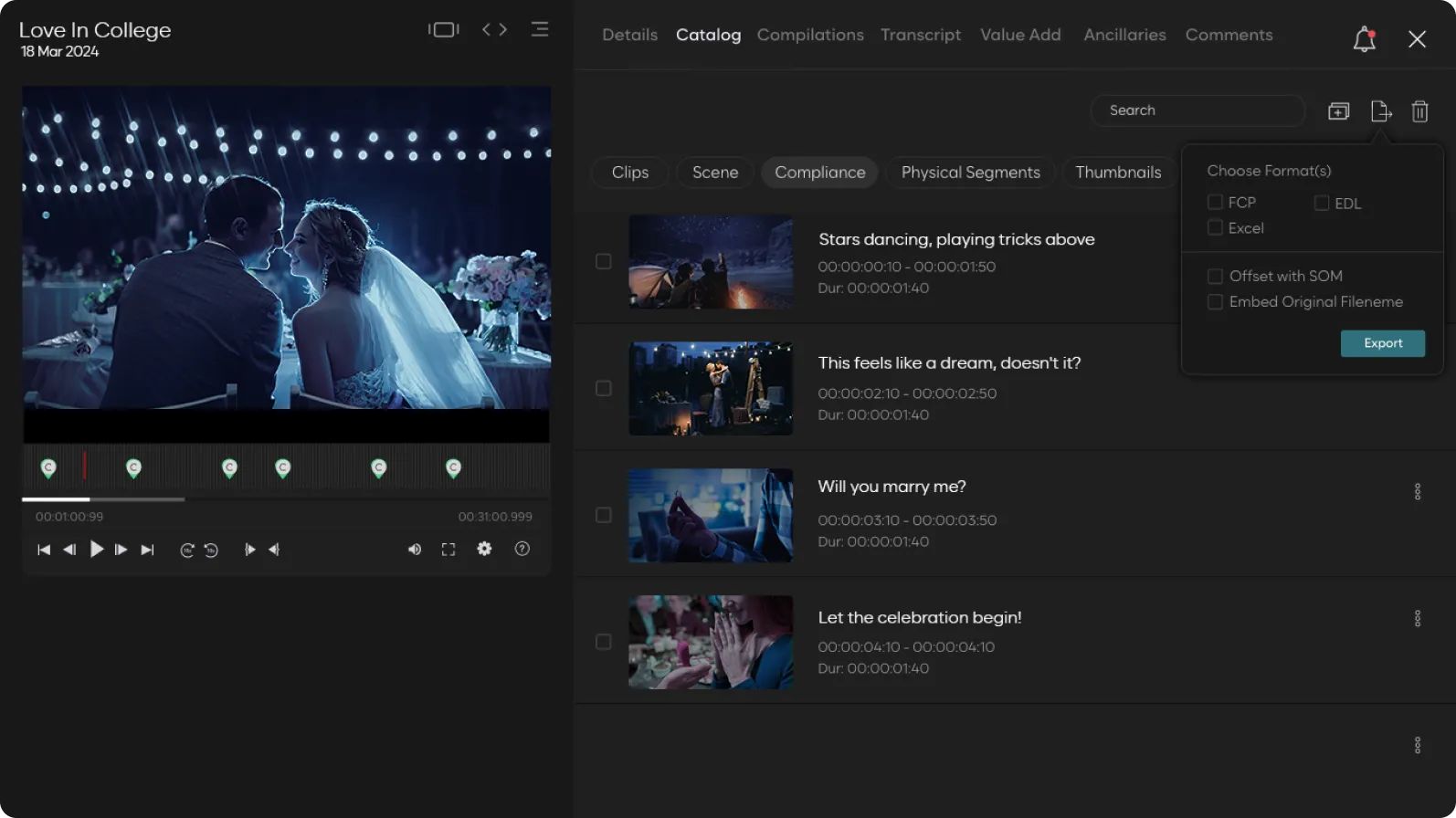Screen dimensions: 1456x818
Task: Select the 'Stars dancing' clip checkbox
Action: click(604, 261)
